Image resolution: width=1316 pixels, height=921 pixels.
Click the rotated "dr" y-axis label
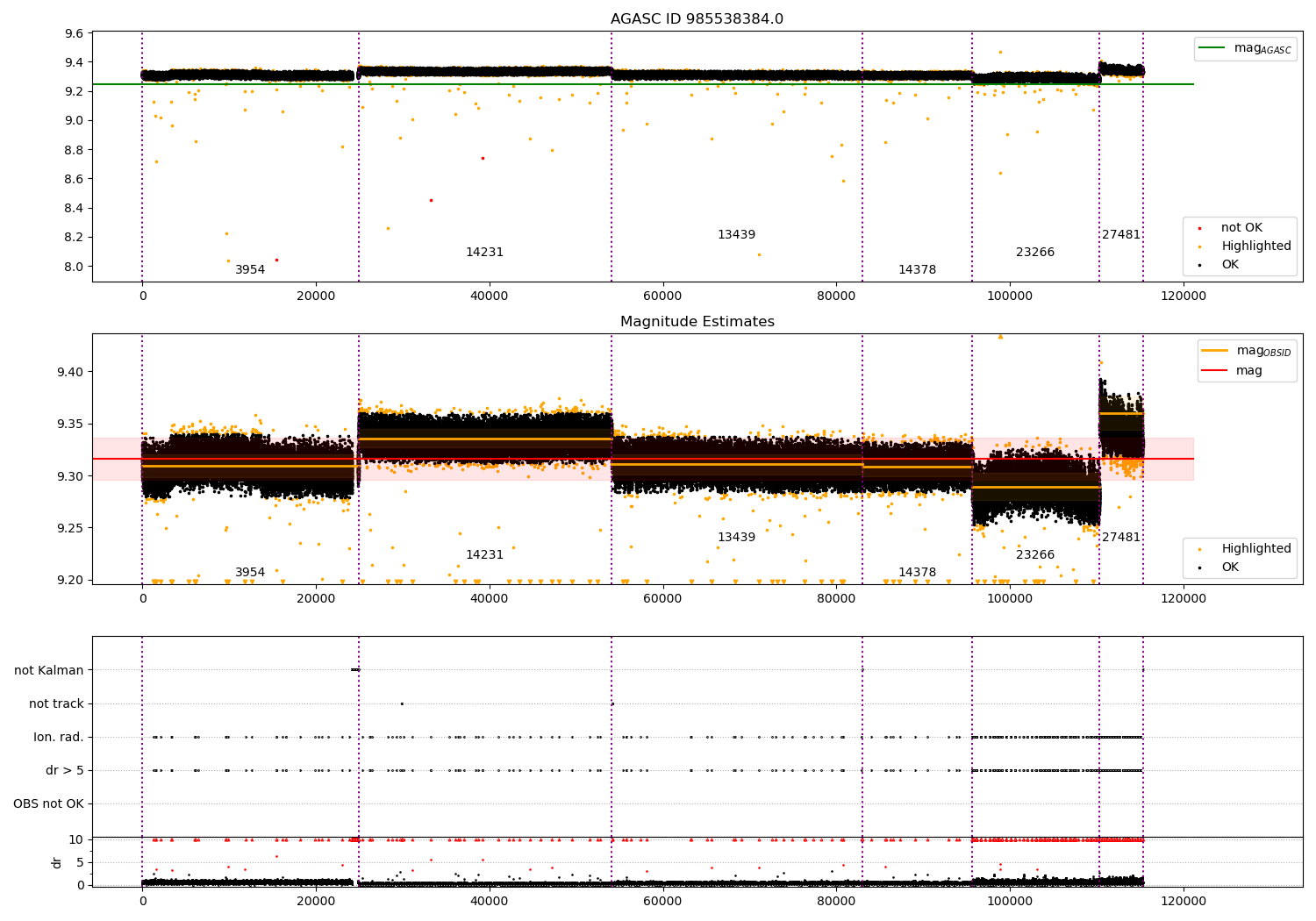pos(57,862)
